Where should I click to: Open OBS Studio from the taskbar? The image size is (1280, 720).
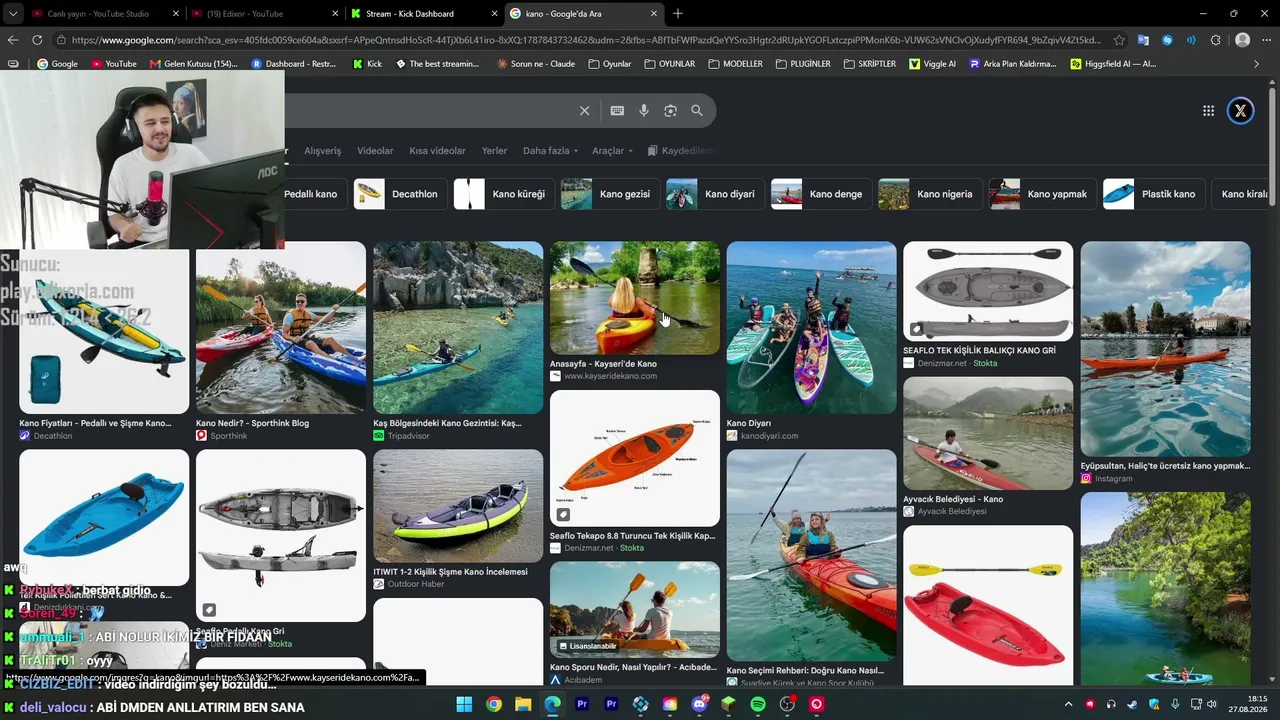click(787, 704)
